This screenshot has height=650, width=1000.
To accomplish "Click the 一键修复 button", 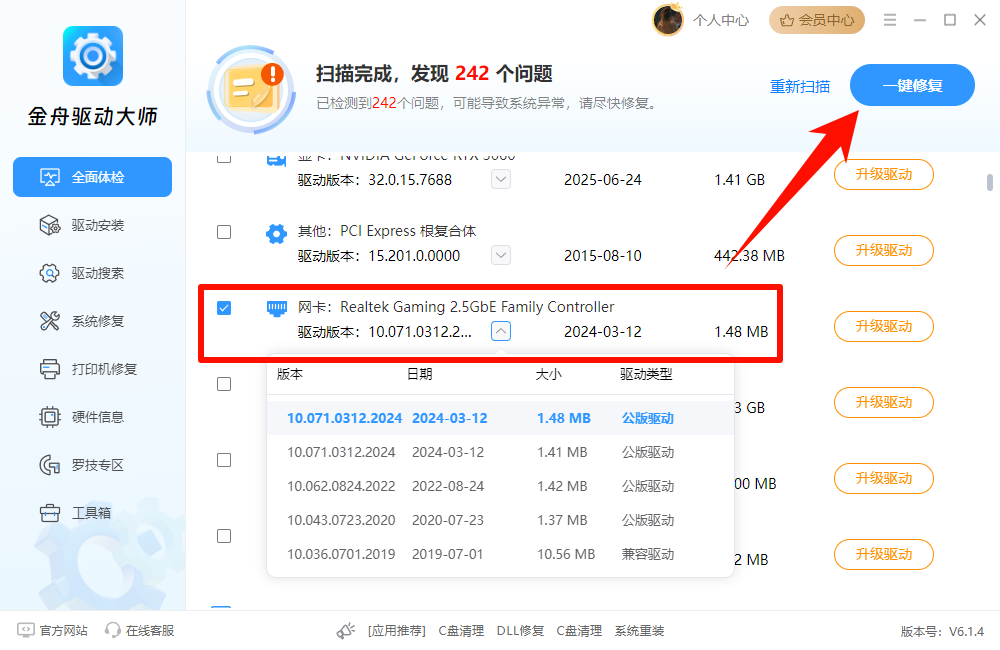I will [x=912, y=85].
